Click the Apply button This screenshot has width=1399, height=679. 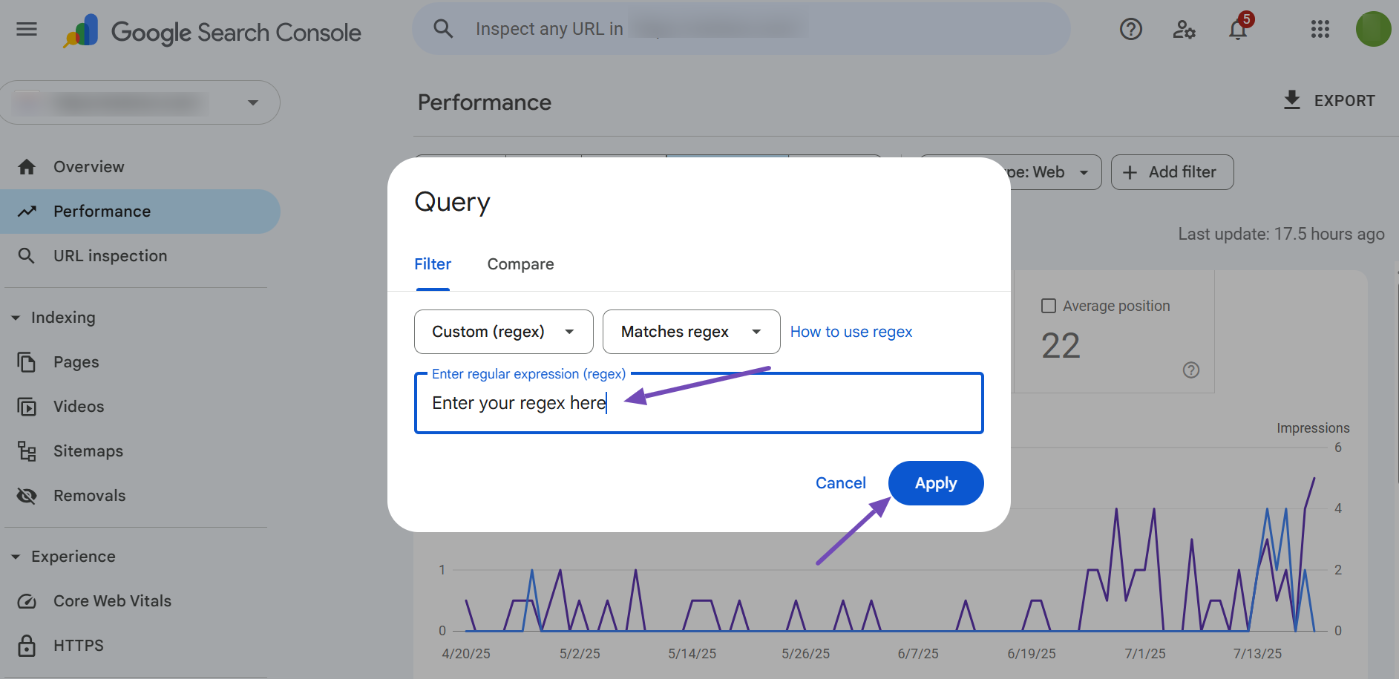tap(935, 482)
